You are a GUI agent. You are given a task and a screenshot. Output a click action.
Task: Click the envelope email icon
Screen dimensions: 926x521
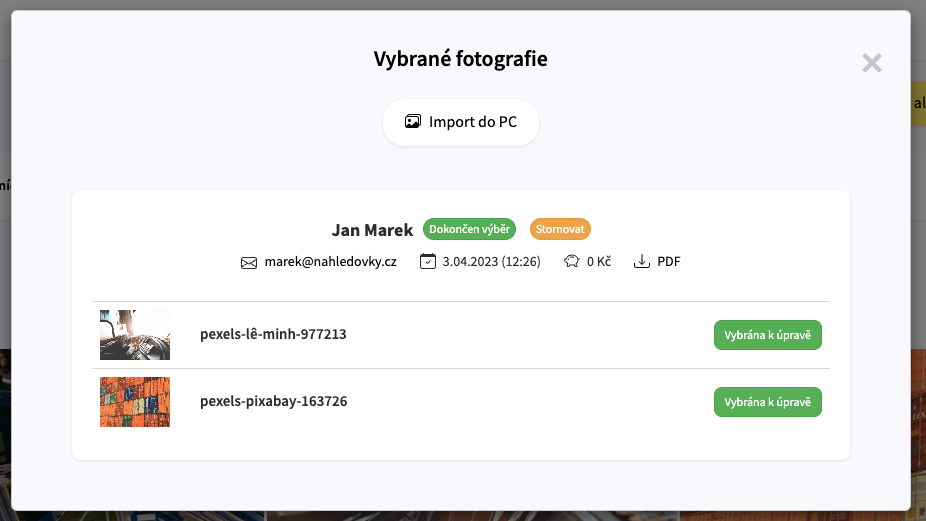click(249, 263)
